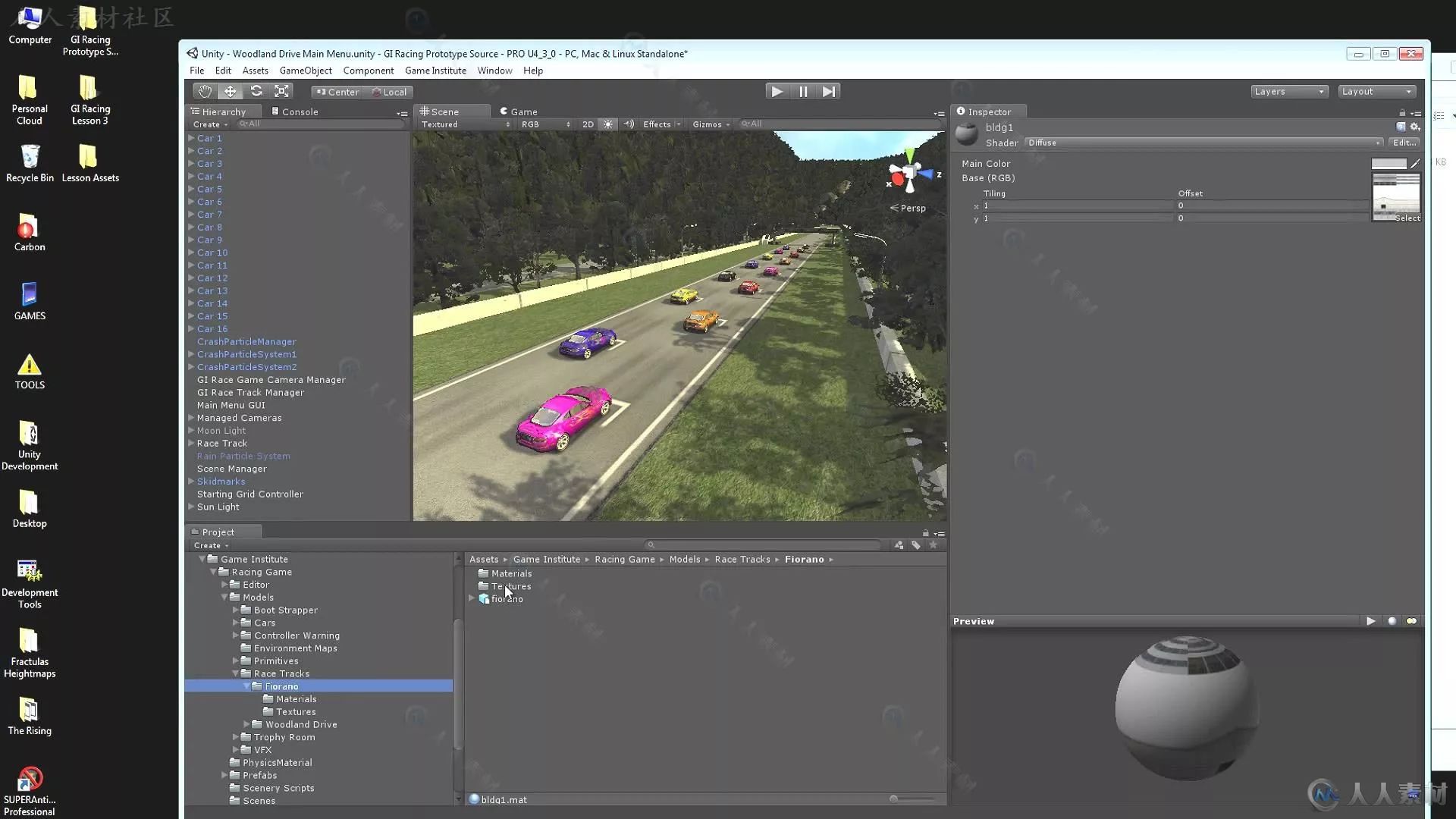Open the RGB render mode dropdown
Viewport: 1456px width, 819px height.
tap(545, 124)
